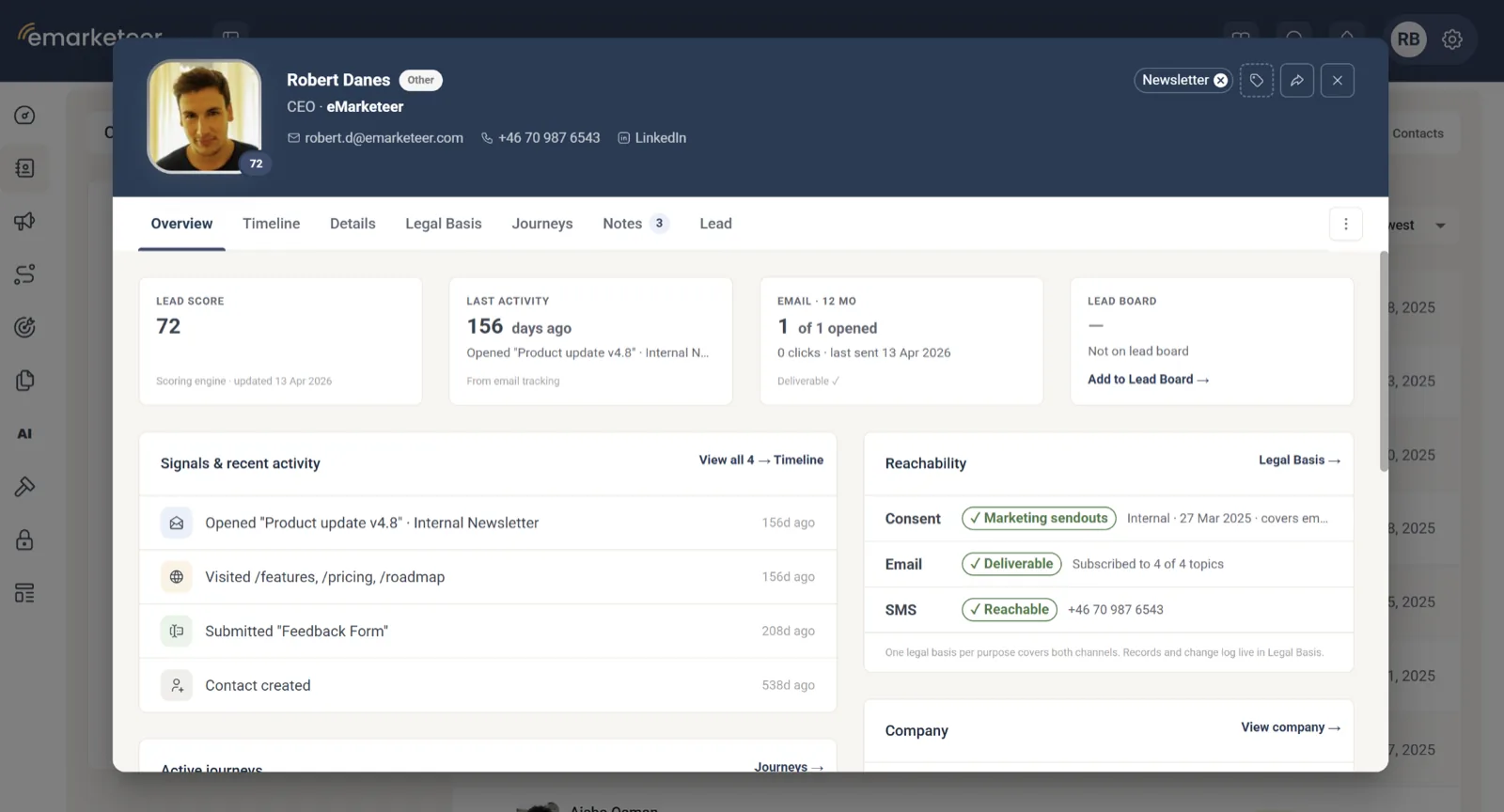Open the journey flow icon in sidebar

click(x=24, y=274)
